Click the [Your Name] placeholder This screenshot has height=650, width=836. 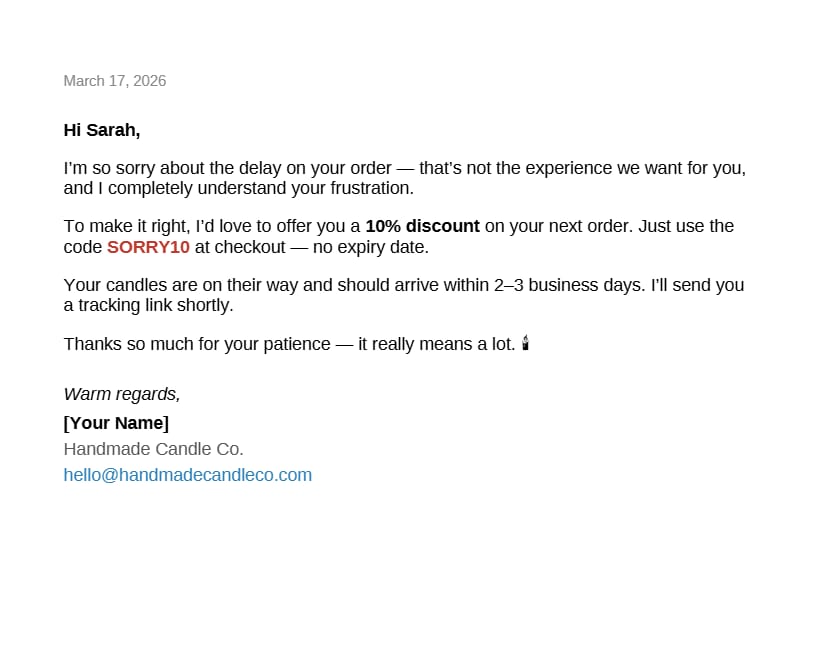[x=116, y=423]
